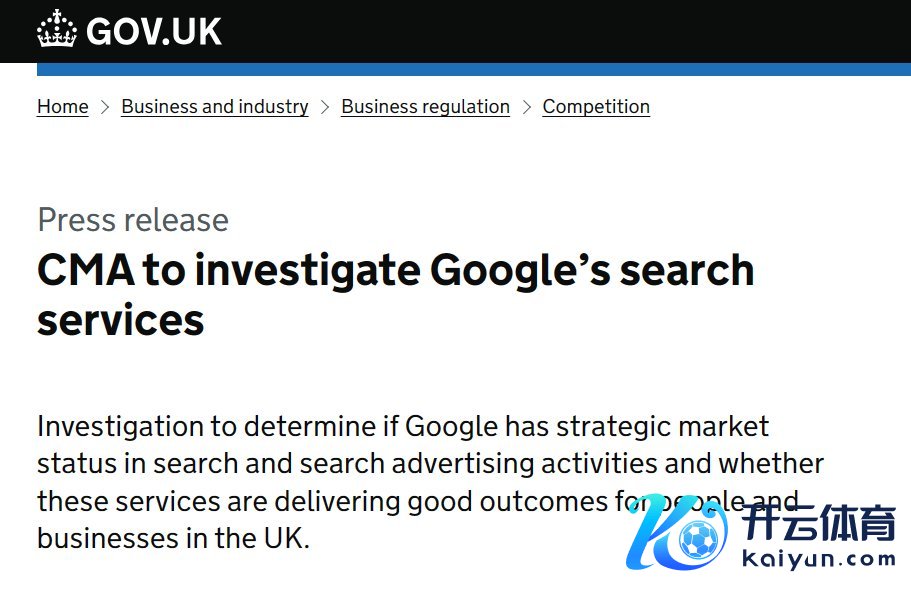911x592 pixels.
Task: Click the kaiyun.com watermark text
Action: tap(819, 559)
